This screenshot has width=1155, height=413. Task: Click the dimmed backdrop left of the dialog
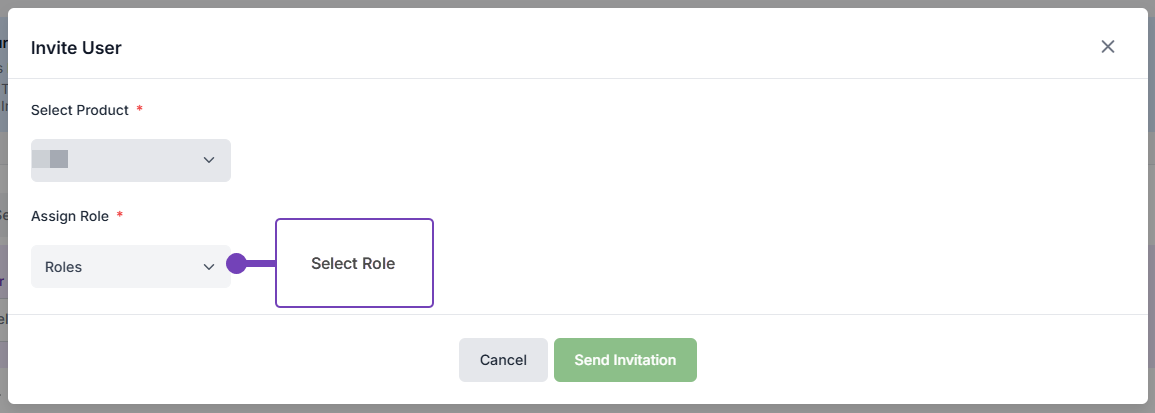3,200
